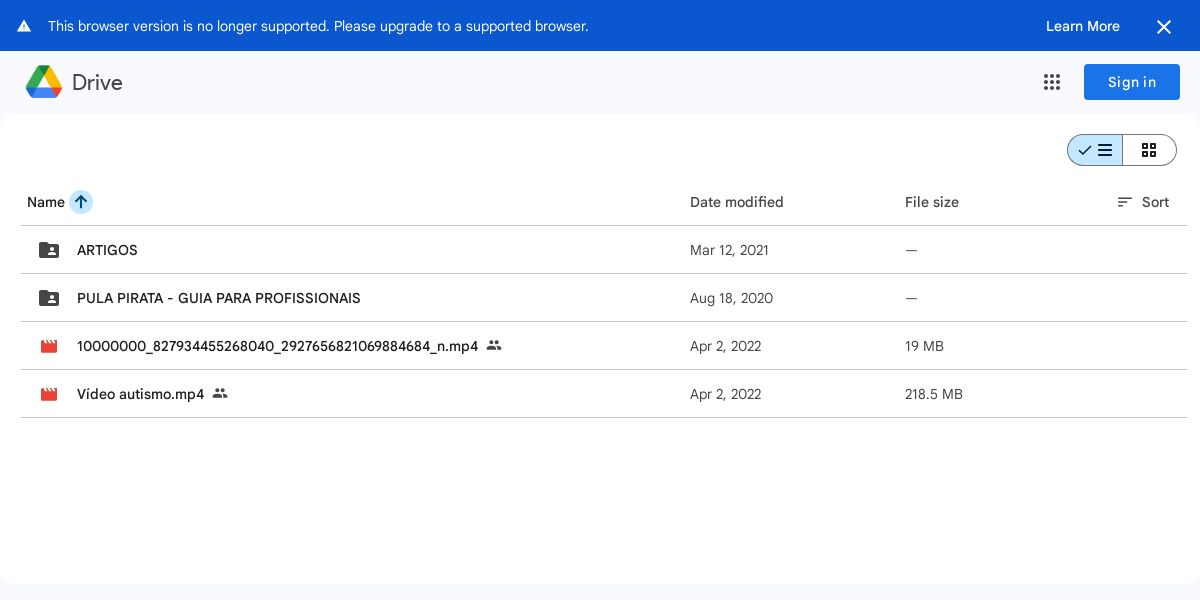The width and height of the screenshot is (1200, 600).
Task: Open the Sort options menu
Action: (x=1143, y=202)
